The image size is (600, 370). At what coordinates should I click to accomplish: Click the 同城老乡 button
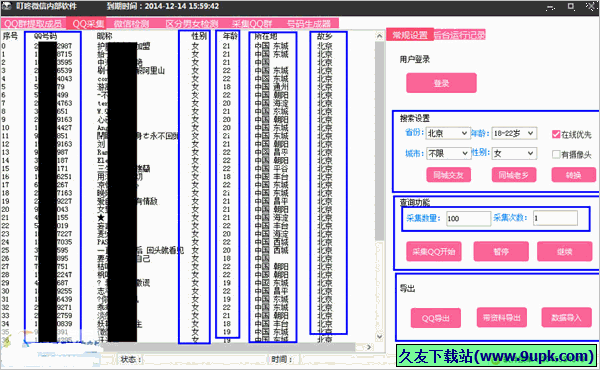pyautogui.click(x=514, y=175)
